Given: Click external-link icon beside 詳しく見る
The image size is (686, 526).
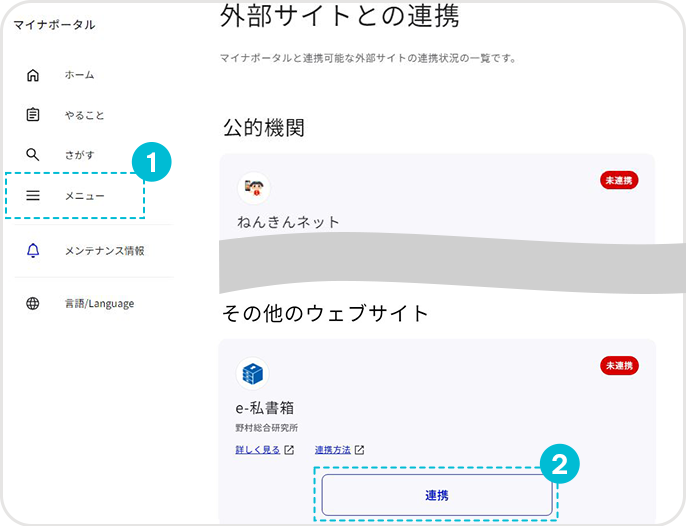Looking at the screenshot, I should (x=289, y=450).
